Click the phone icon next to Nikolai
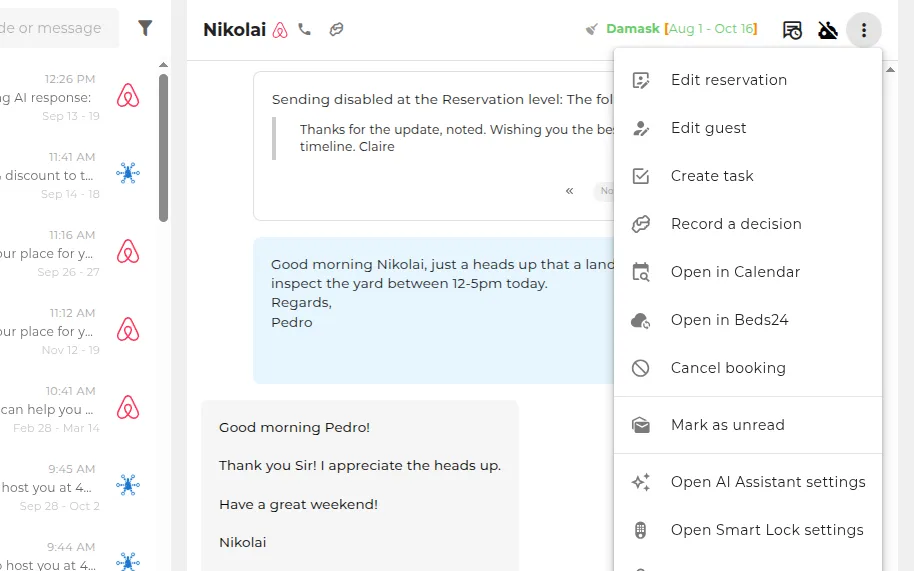This screenshot has width=914, height=571. tap(304, 29)
